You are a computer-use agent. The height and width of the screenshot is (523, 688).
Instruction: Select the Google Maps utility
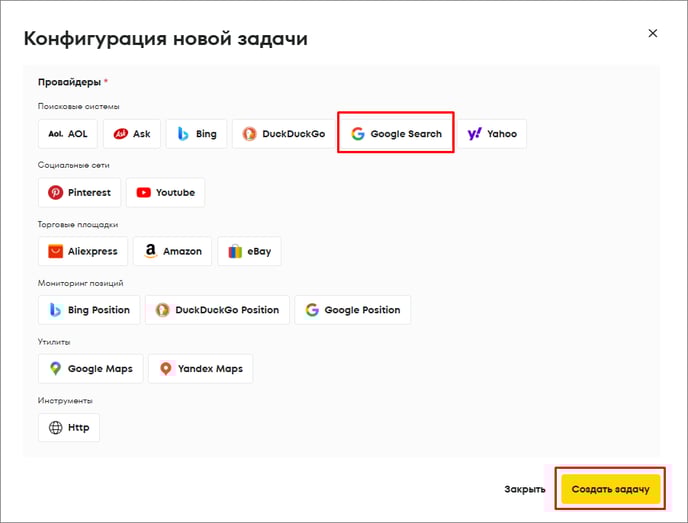(x=91, y=369)
